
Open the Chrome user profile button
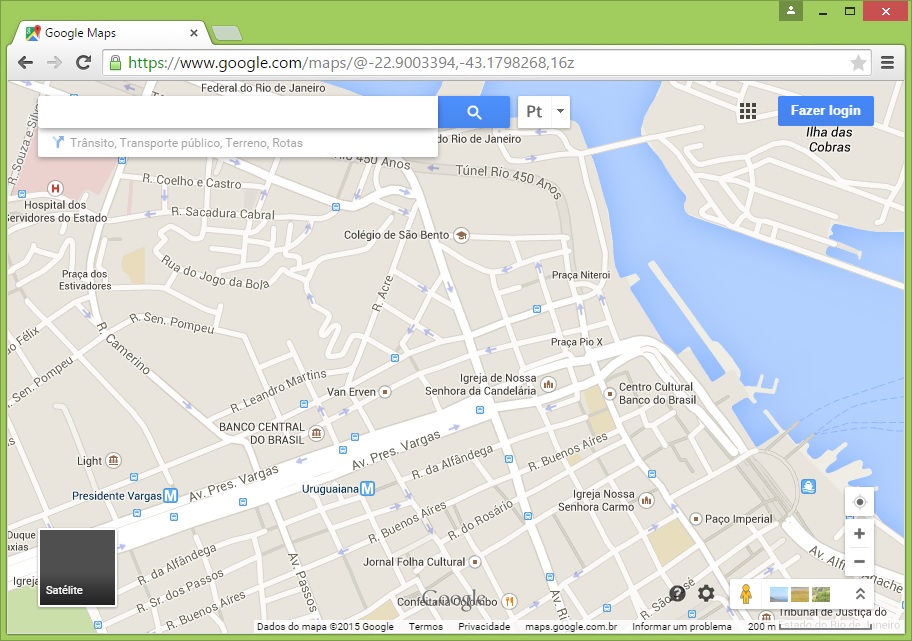point(791,10)
